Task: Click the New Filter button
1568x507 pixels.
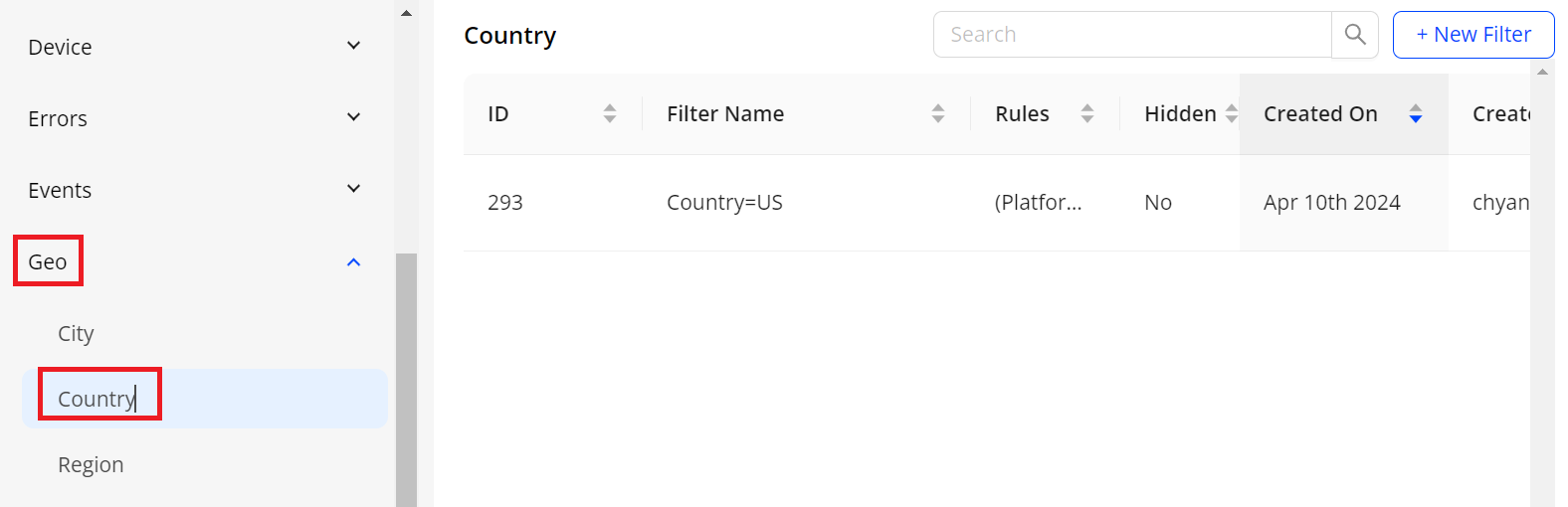Action: (x=1472, y=35)
